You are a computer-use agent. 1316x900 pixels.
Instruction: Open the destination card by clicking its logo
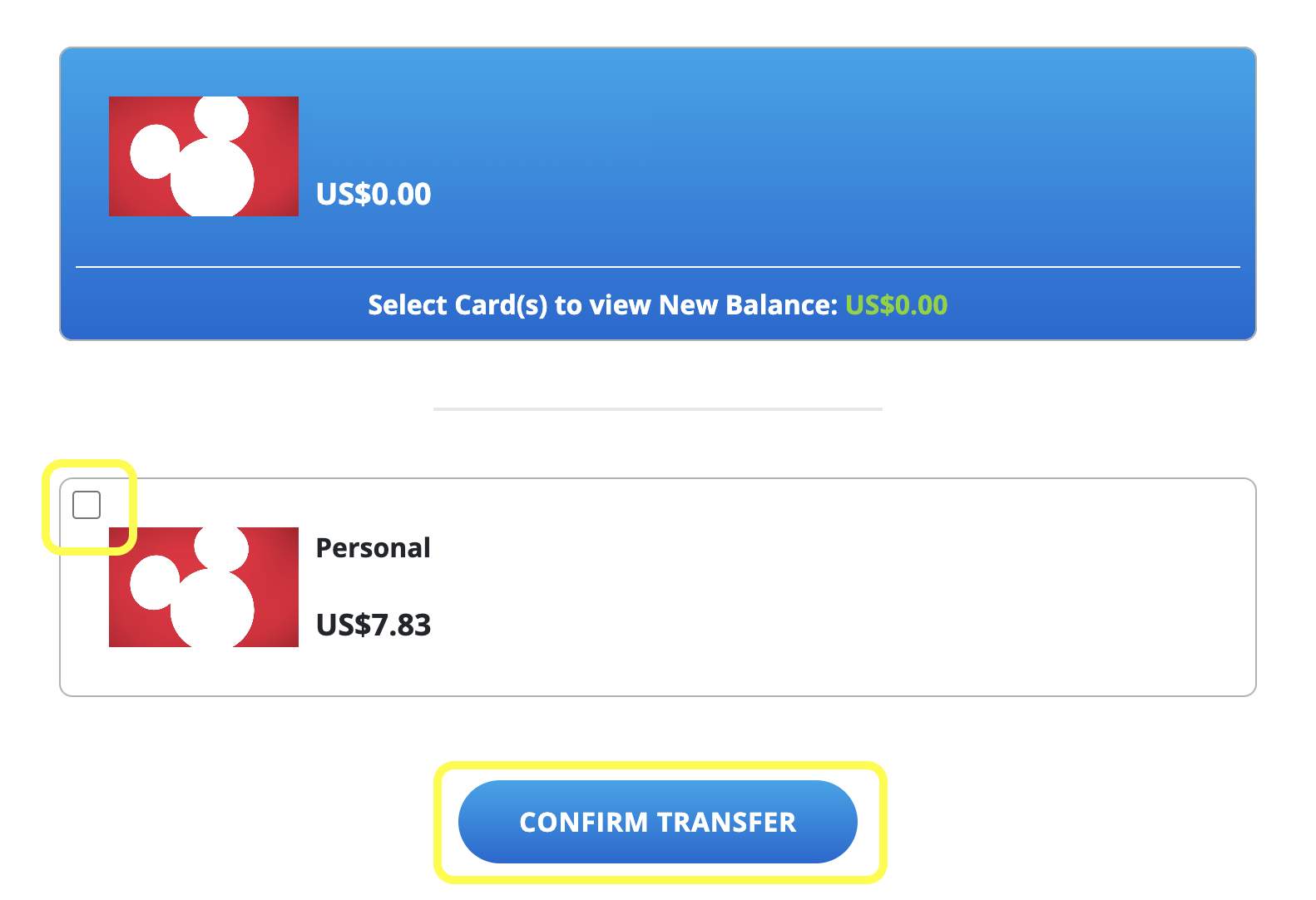point(203,156)
